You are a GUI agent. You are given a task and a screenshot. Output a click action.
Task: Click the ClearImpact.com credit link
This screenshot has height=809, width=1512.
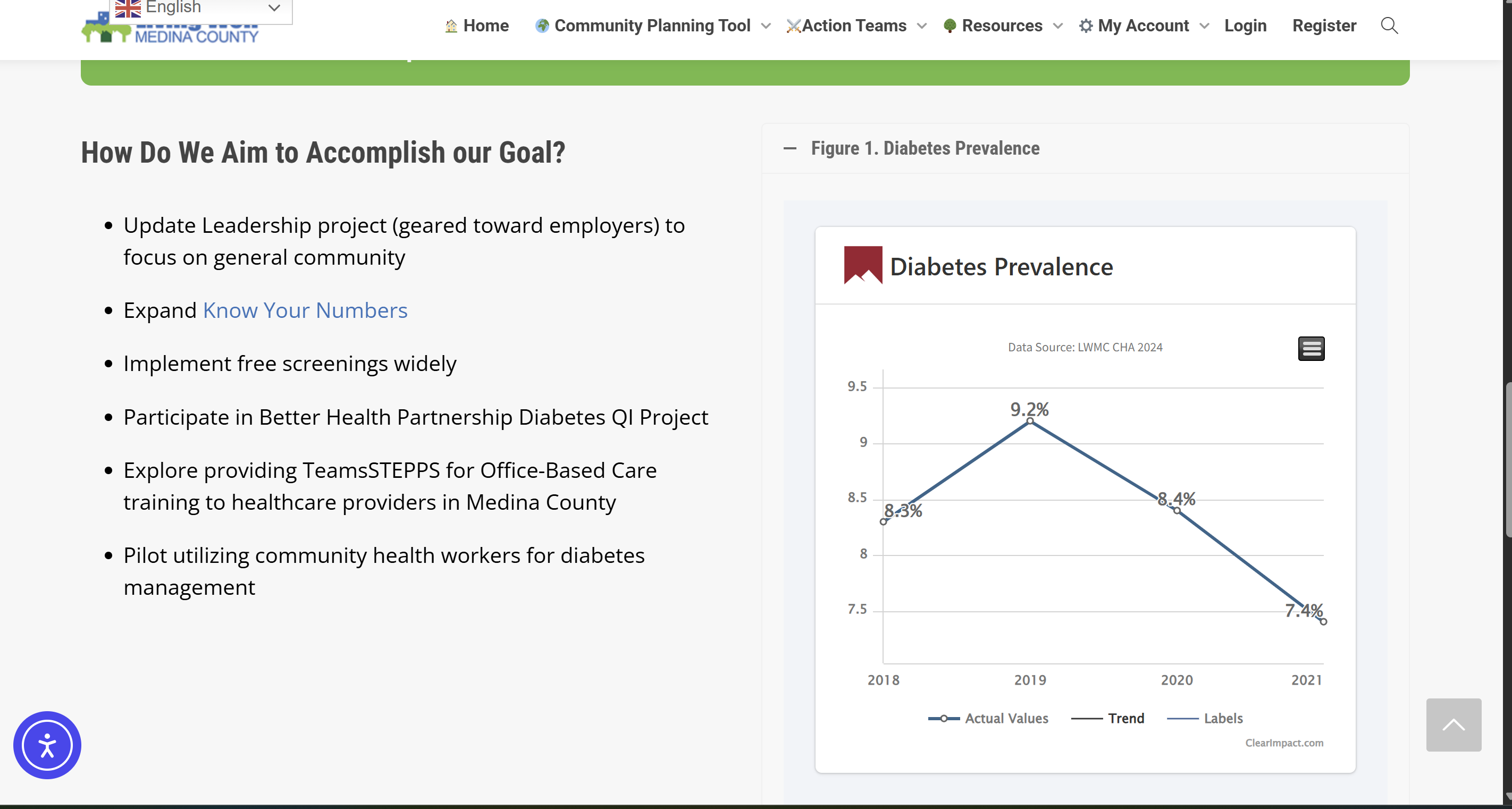click(x=1284, y=743)
